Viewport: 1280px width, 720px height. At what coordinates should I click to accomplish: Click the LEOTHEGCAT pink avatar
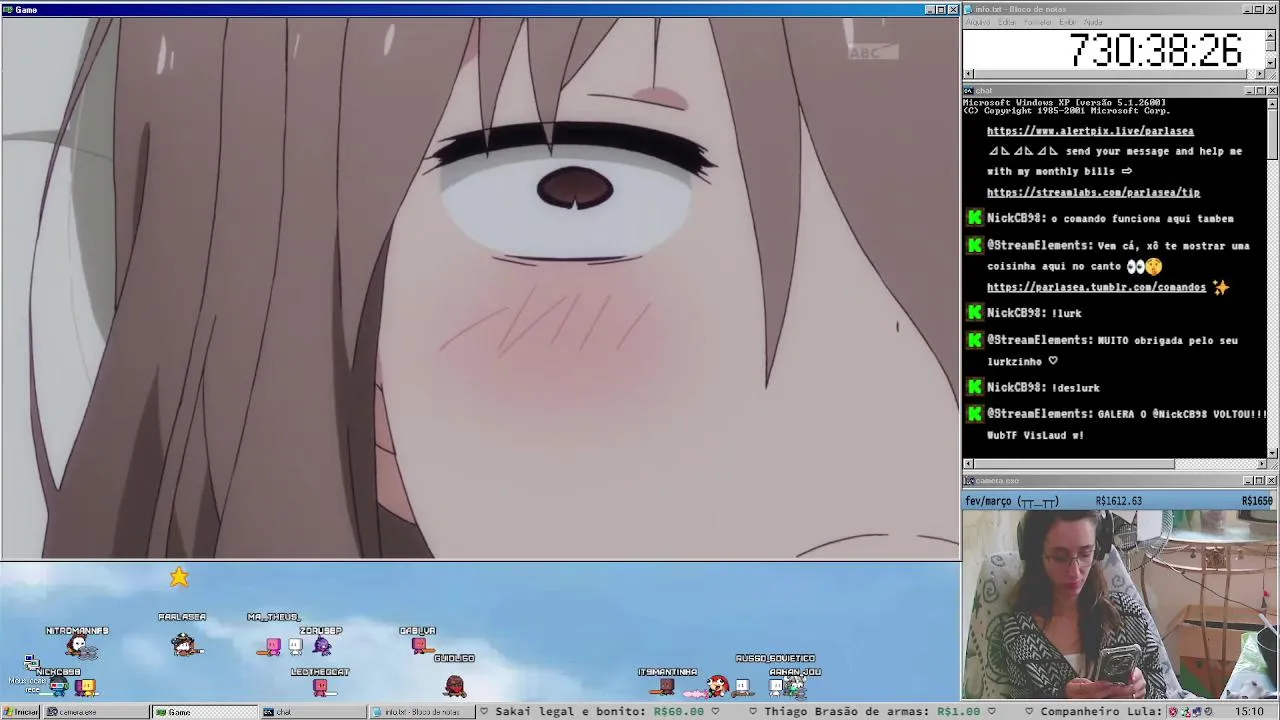(320, 686)
